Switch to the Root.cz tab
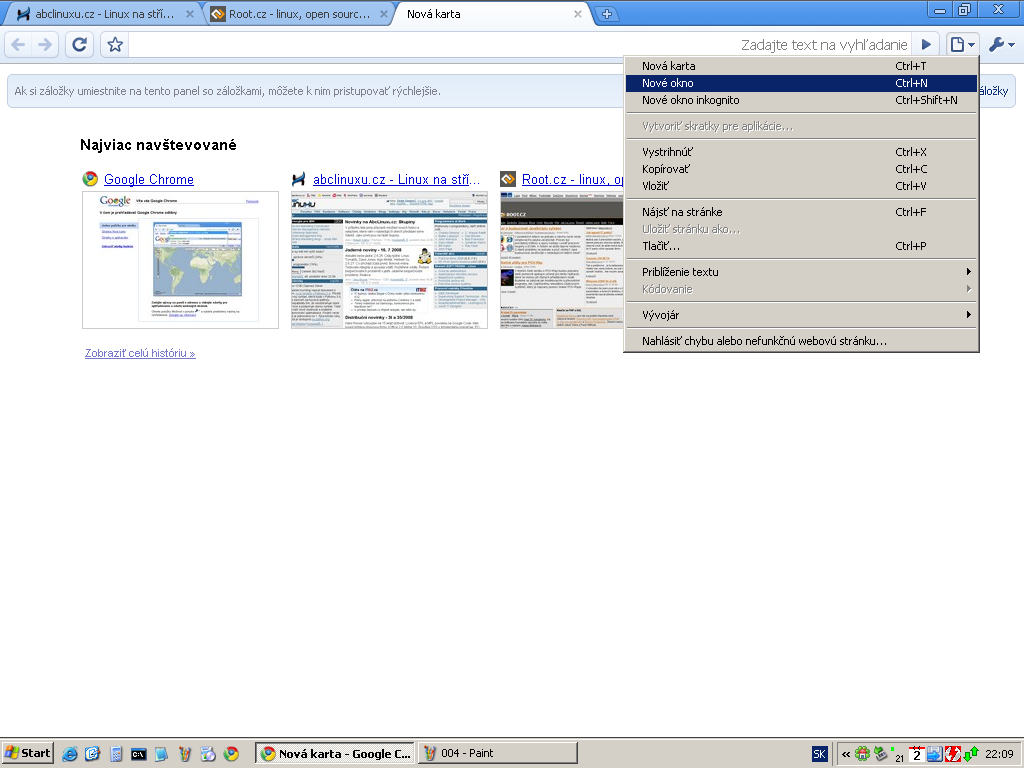 (x=299, y=14)
